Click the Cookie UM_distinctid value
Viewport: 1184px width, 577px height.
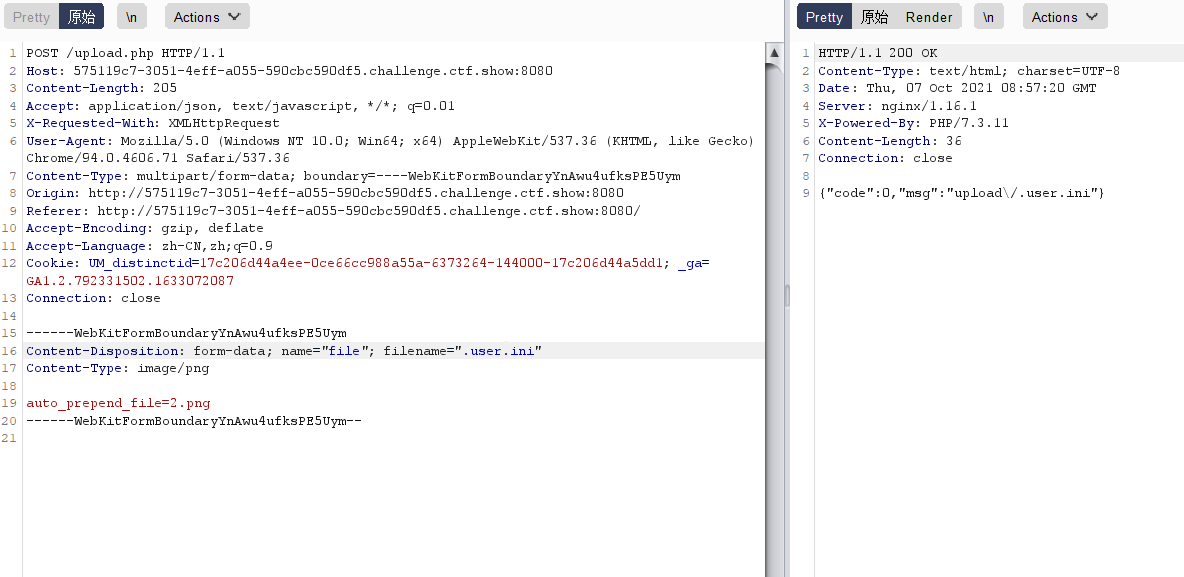click(x=434, y=264)
